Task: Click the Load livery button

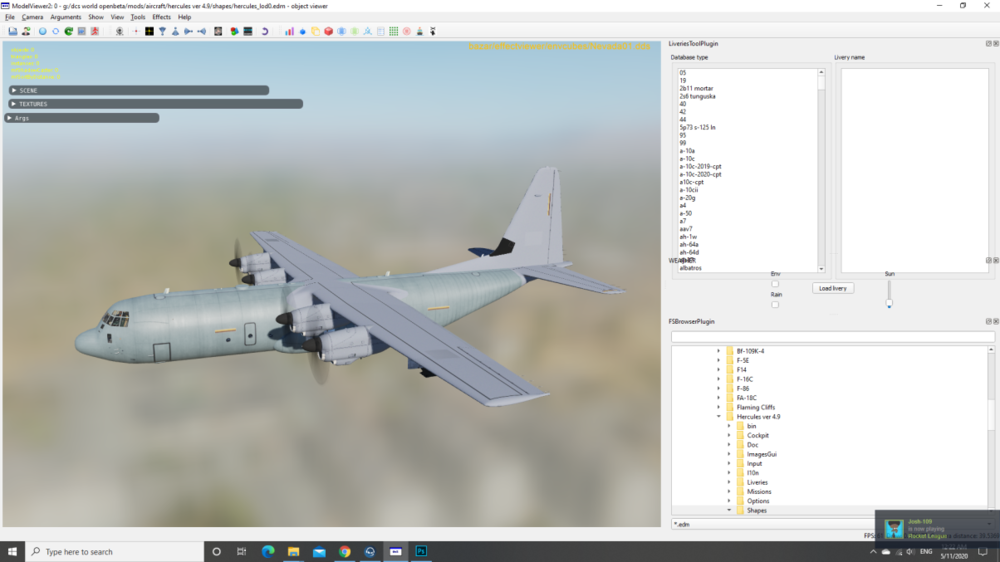Action: [833, 288]
